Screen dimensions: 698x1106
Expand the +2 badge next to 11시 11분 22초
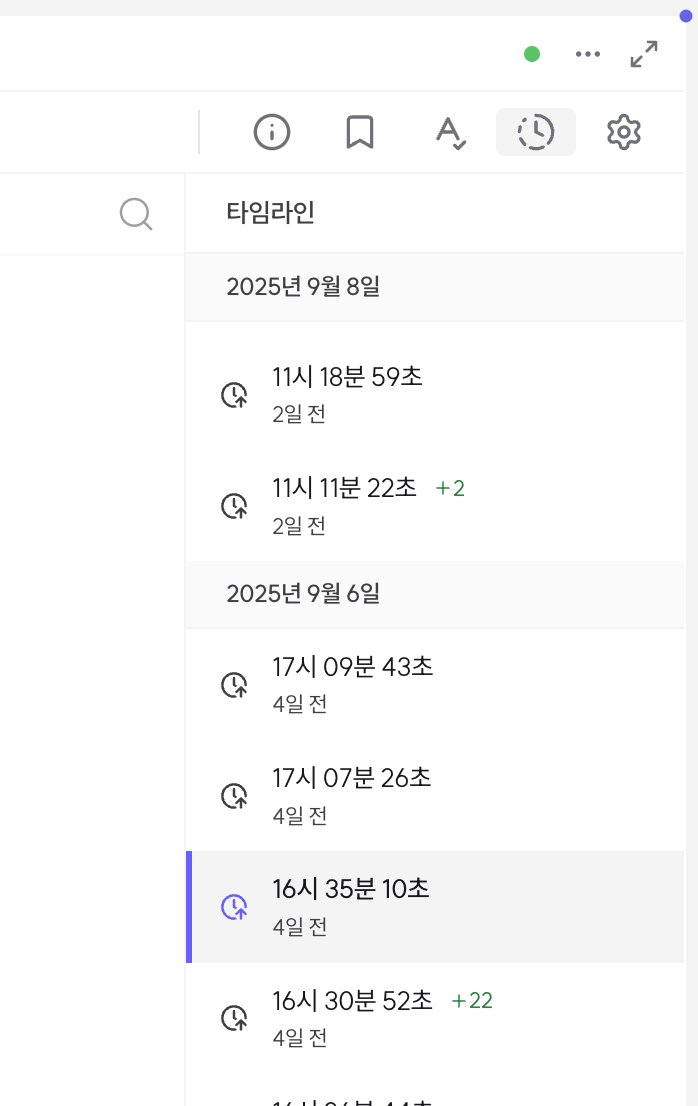tap(449, 488)
